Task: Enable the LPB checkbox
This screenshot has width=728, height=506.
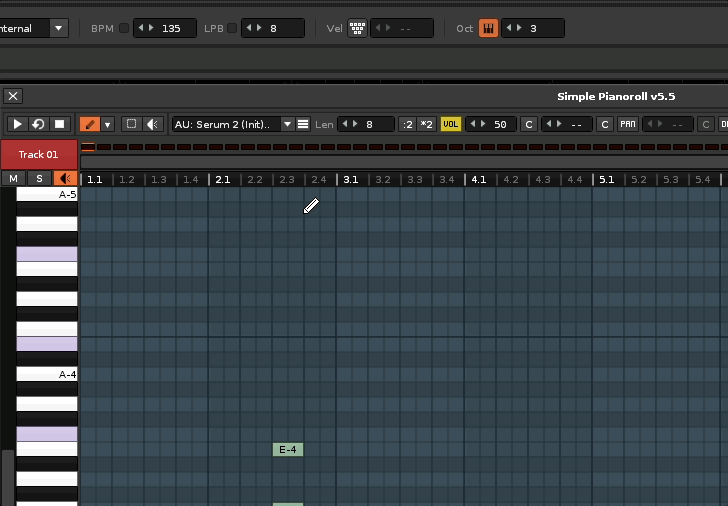Action: (x=232, y=28)
